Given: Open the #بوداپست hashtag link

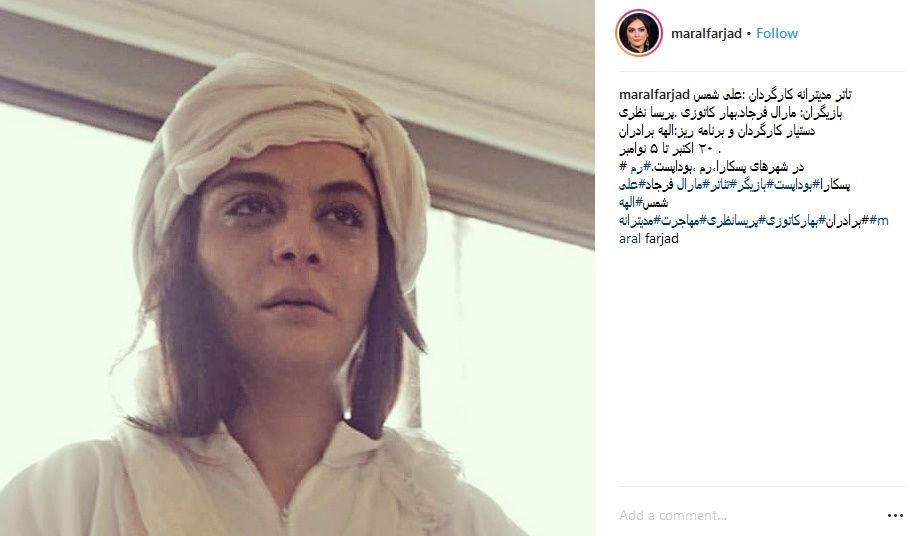Looking at the screenshot, I should pyautogui.click(x=796, y=186).
